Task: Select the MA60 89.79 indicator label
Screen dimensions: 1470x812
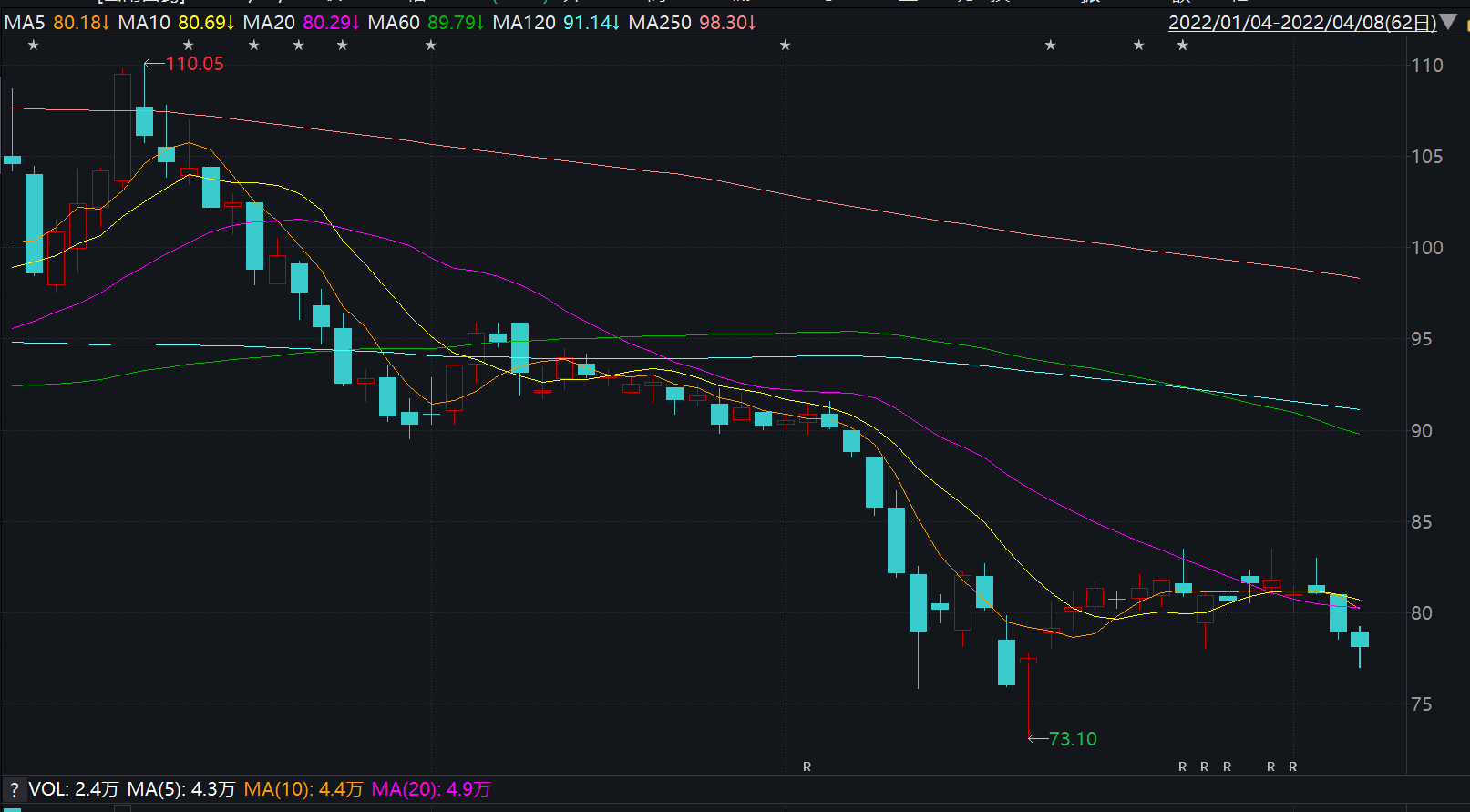Action: 426,22
